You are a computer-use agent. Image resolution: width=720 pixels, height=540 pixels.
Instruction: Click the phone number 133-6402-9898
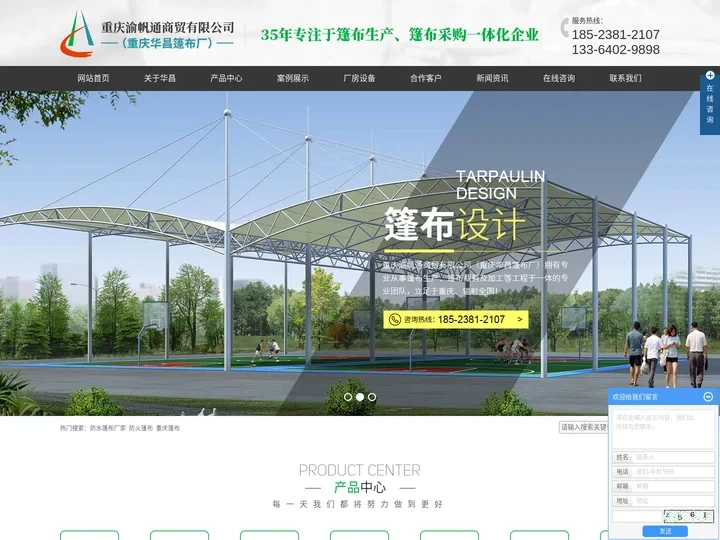[615, 50]
